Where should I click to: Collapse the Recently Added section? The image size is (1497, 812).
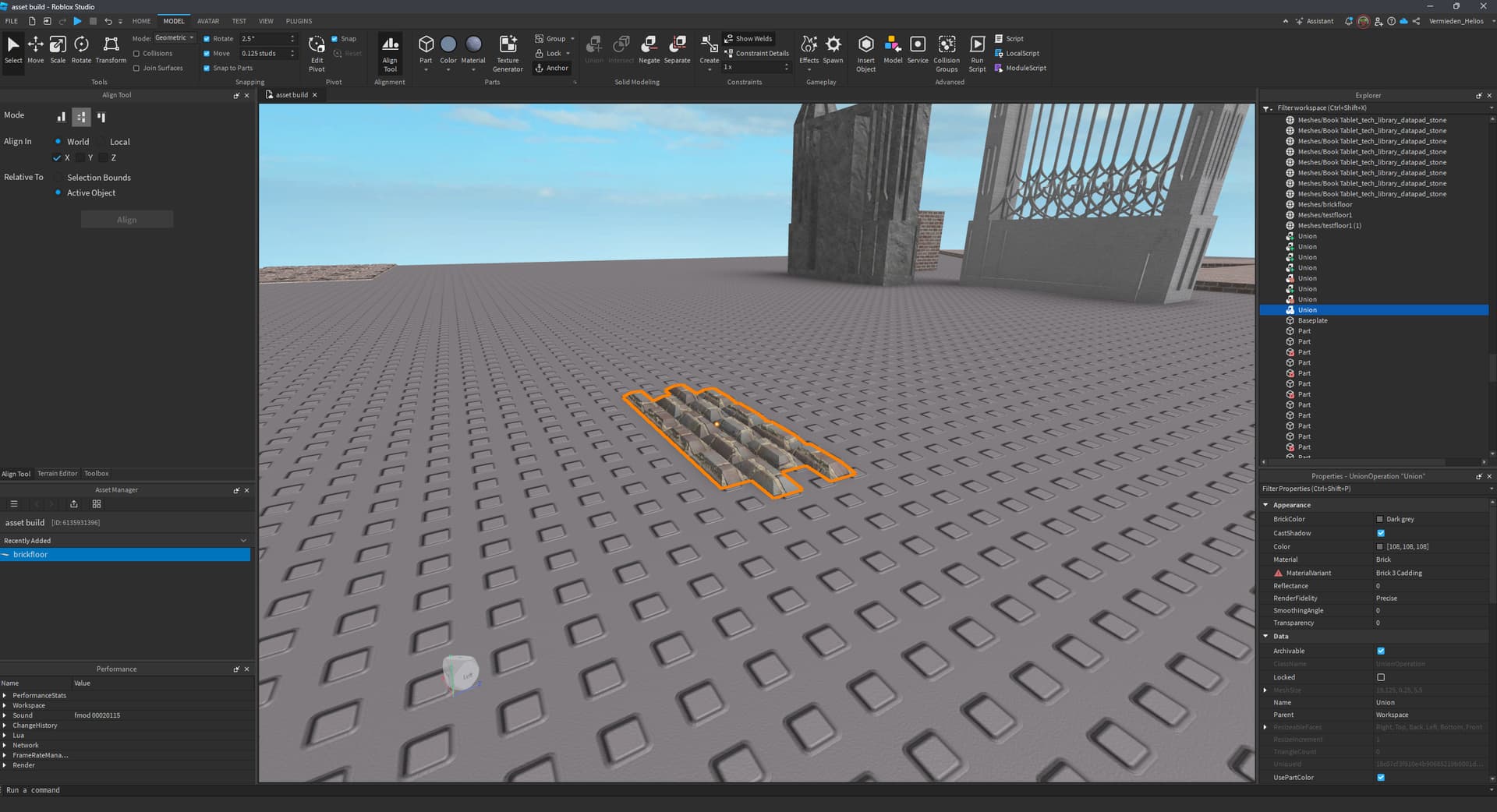coord(242,540)
